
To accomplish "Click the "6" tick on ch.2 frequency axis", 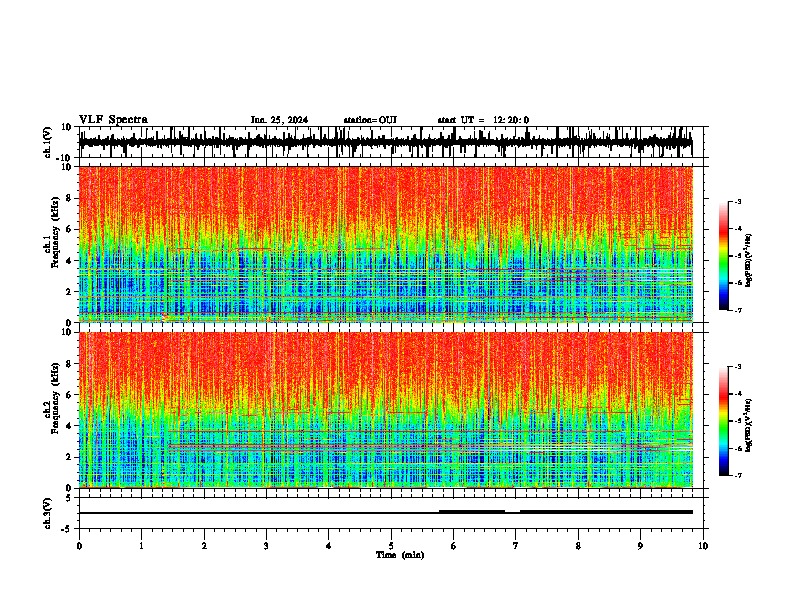I will point(69,394).
